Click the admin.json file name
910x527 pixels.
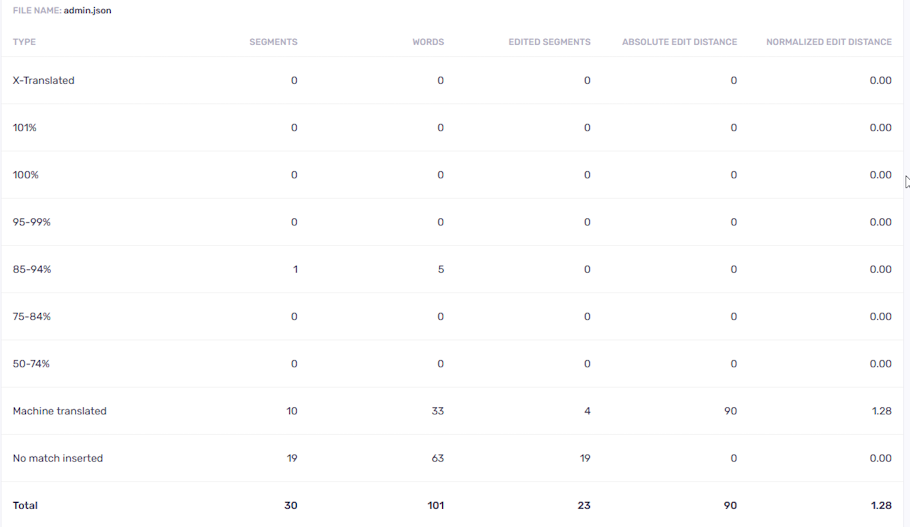87,10
